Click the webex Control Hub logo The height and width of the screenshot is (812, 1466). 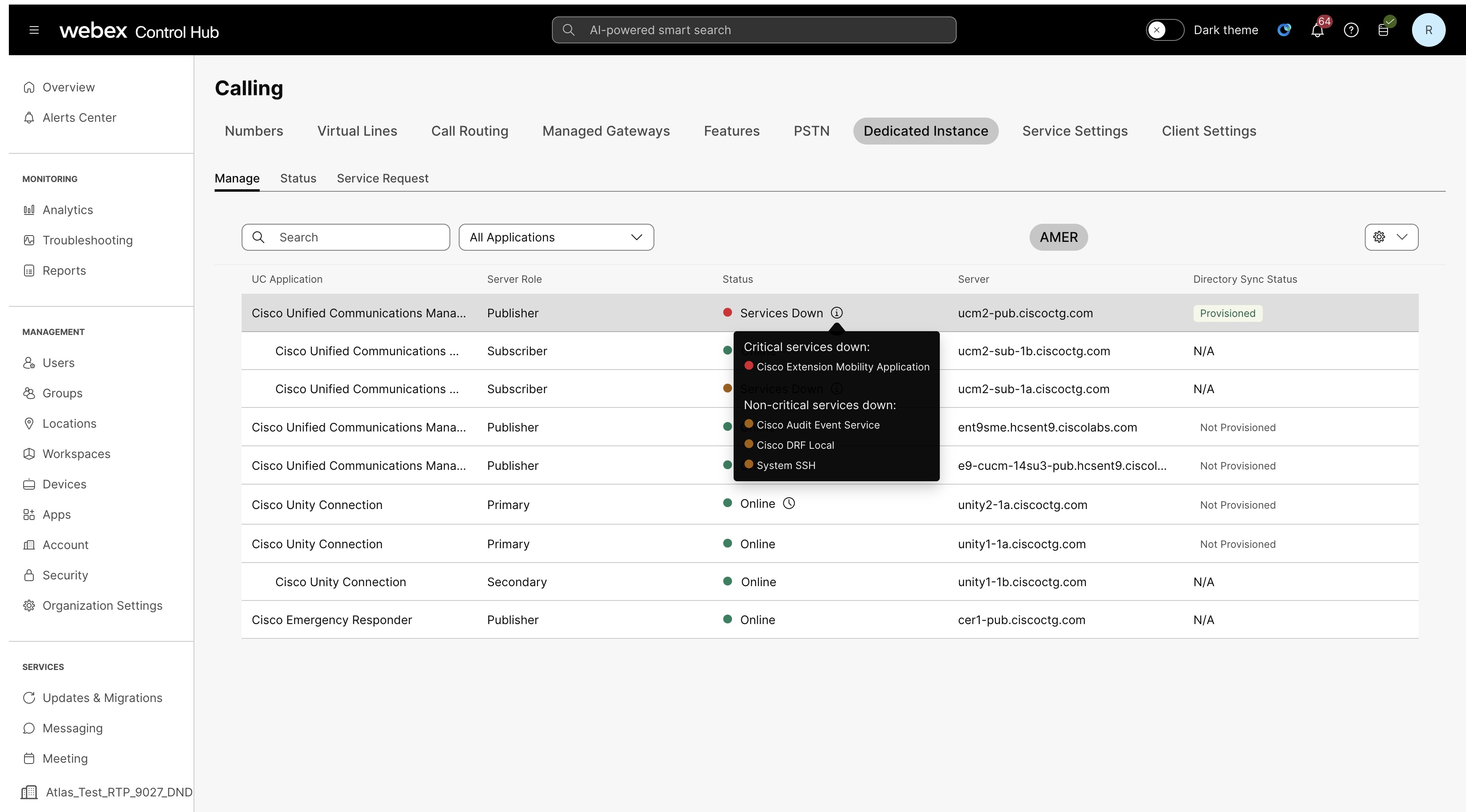tap(139, 31)
